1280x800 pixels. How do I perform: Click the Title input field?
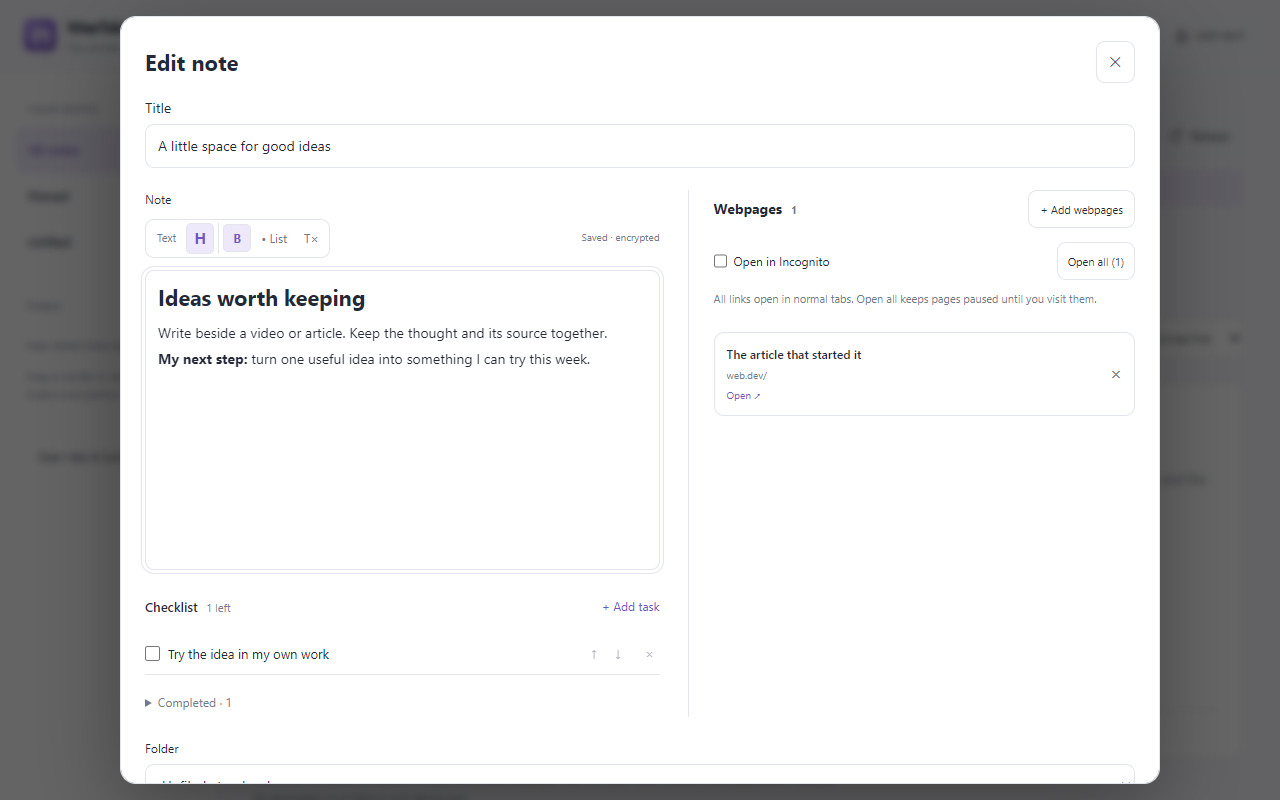[640, 146]
